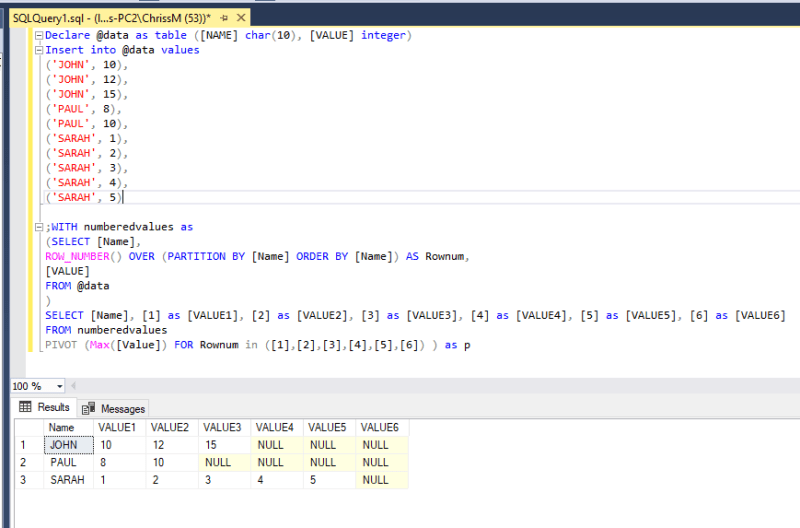Click PAUL's VALUE3 NULL cell
The width and height of the screenshot is (800, 528).
(x=225, y=462)
